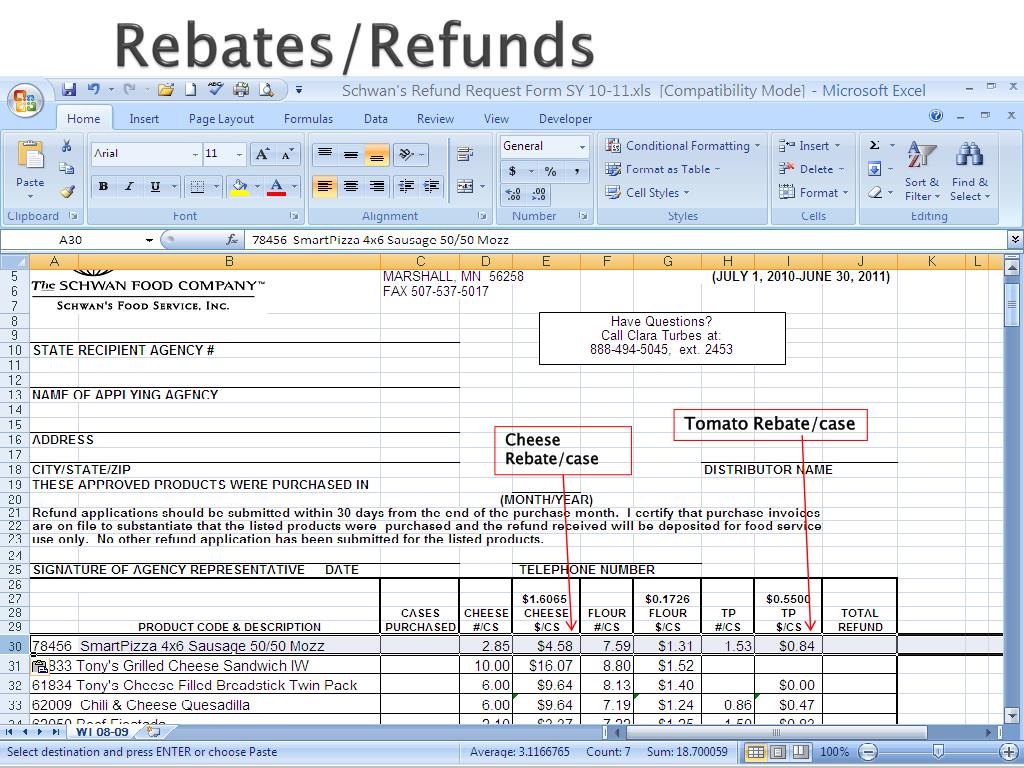1024x768 pixels.
Task: Set bottom vertical alignment
Action: click(x=377, y=154)
